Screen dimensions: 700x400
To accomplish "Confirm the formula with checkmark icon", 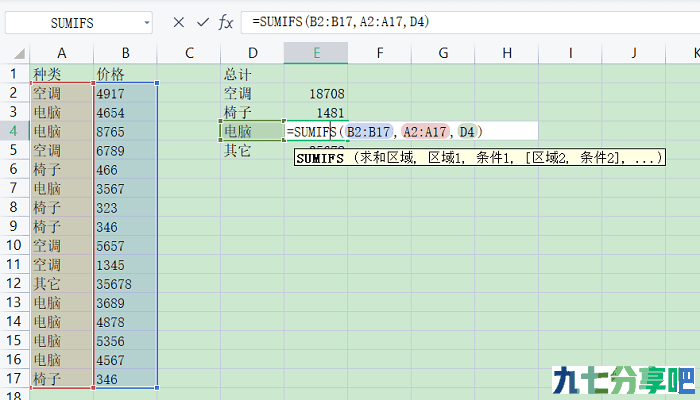I will [203, 22].
